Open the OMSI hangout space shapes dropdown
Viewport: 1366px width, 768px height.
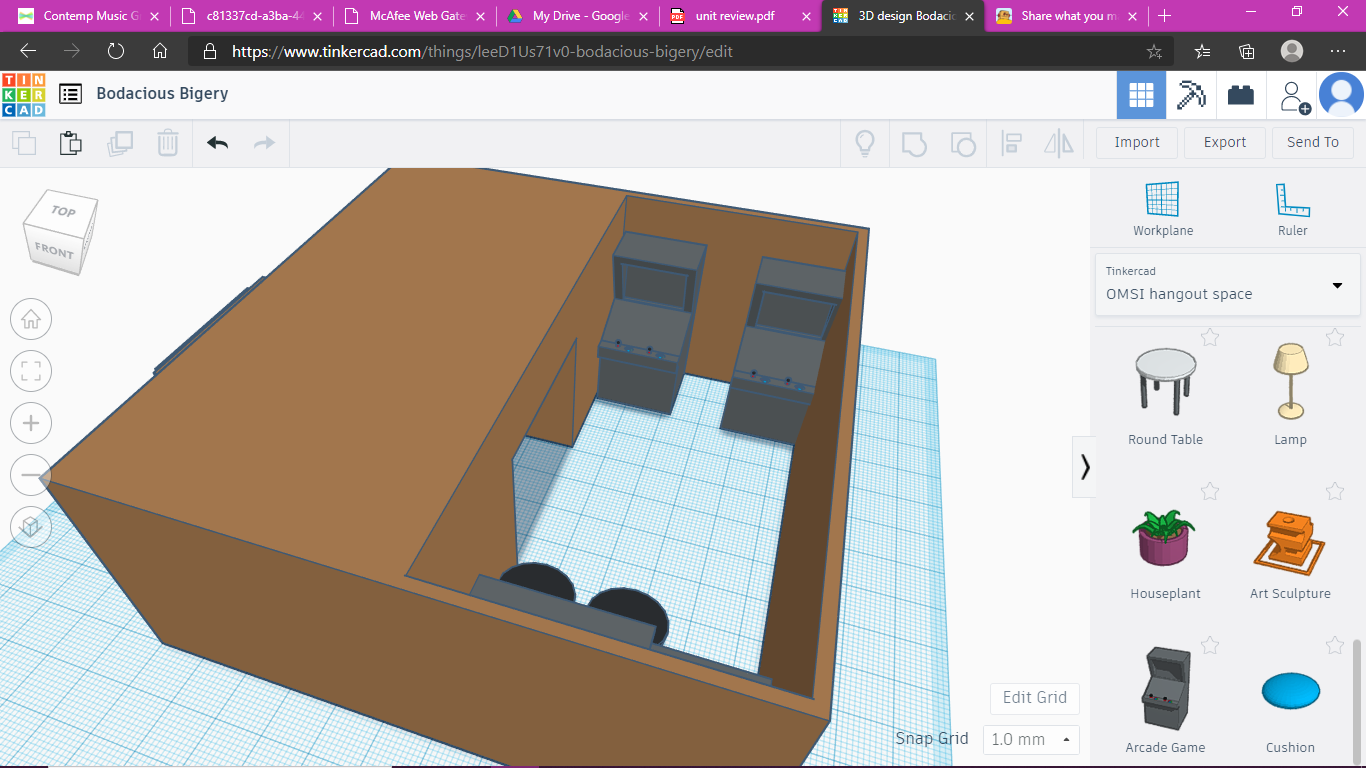(1226, 284)
